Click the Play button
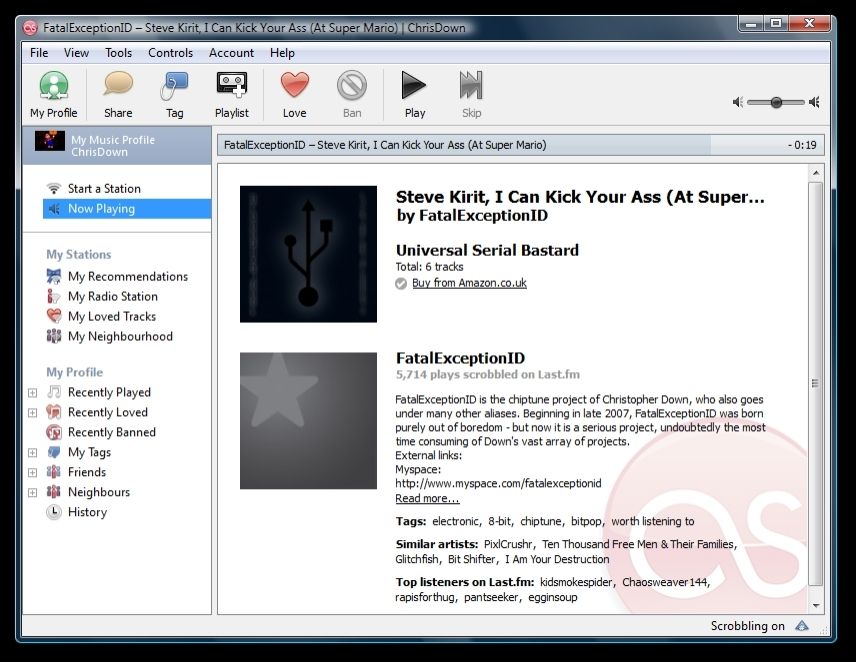856x662 pixels. coord(414,94)
